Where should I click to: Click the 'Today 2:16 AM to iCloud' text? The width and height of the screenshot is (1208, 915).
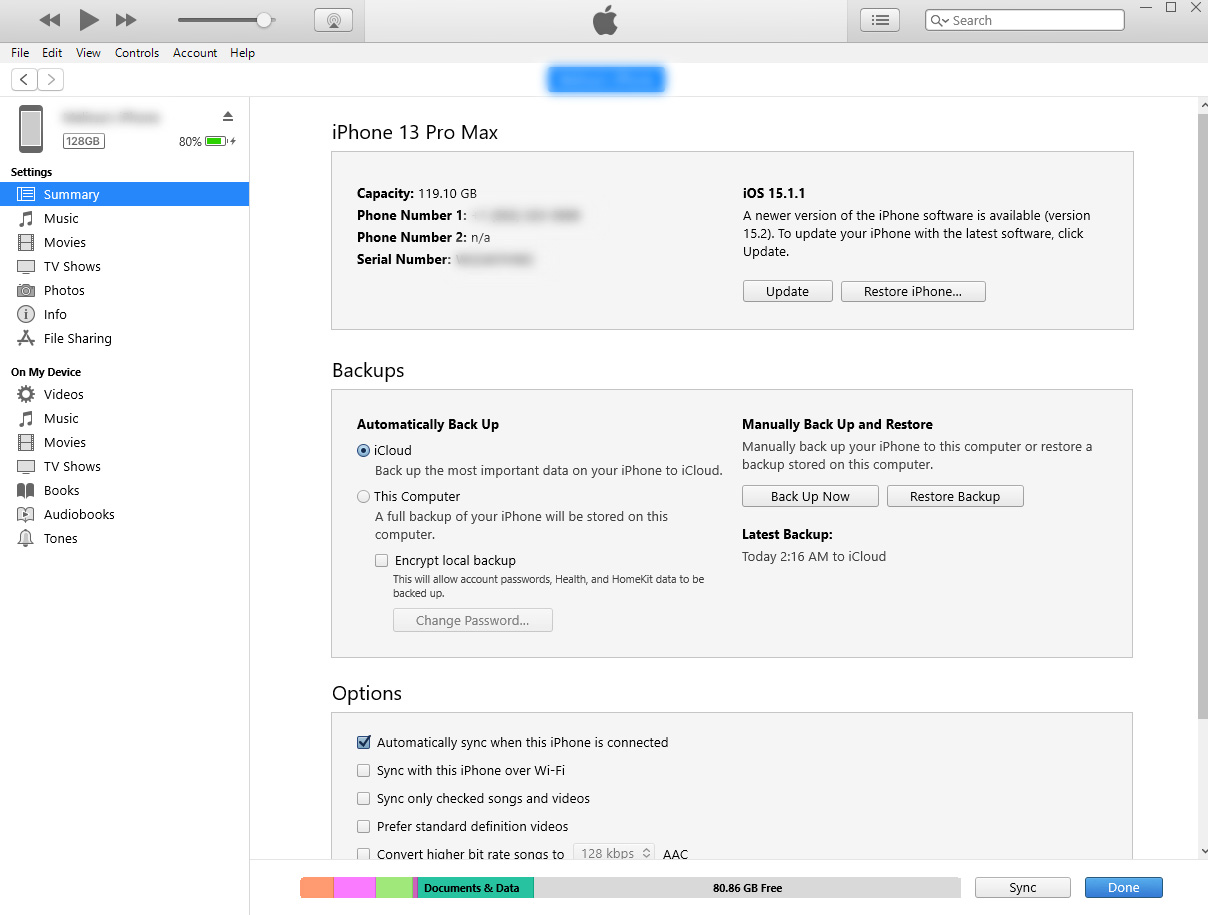[814, 557]
